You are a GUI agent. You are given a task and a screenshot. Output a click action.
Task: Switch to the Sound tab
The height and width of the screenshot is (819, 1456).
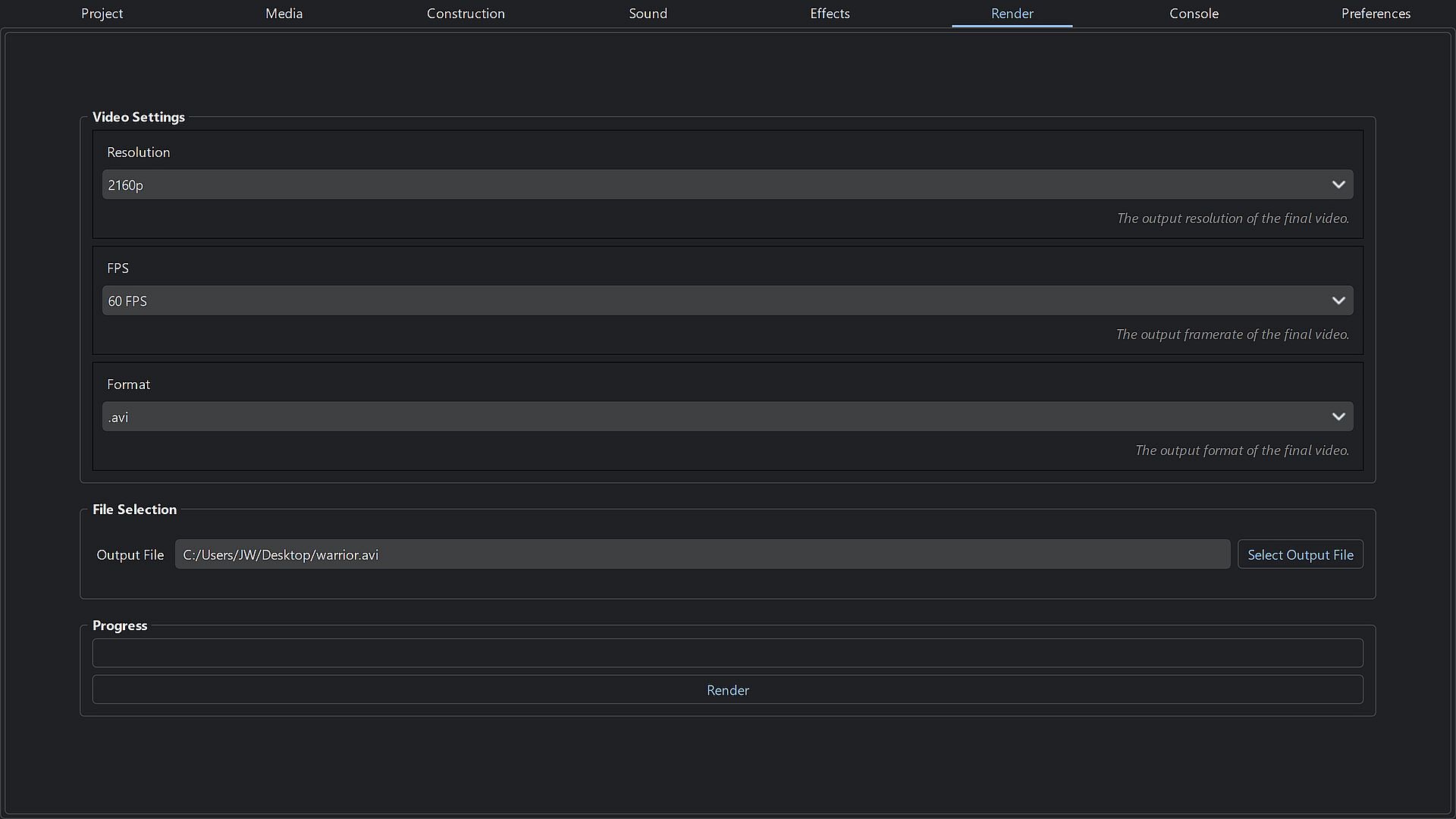648,14
